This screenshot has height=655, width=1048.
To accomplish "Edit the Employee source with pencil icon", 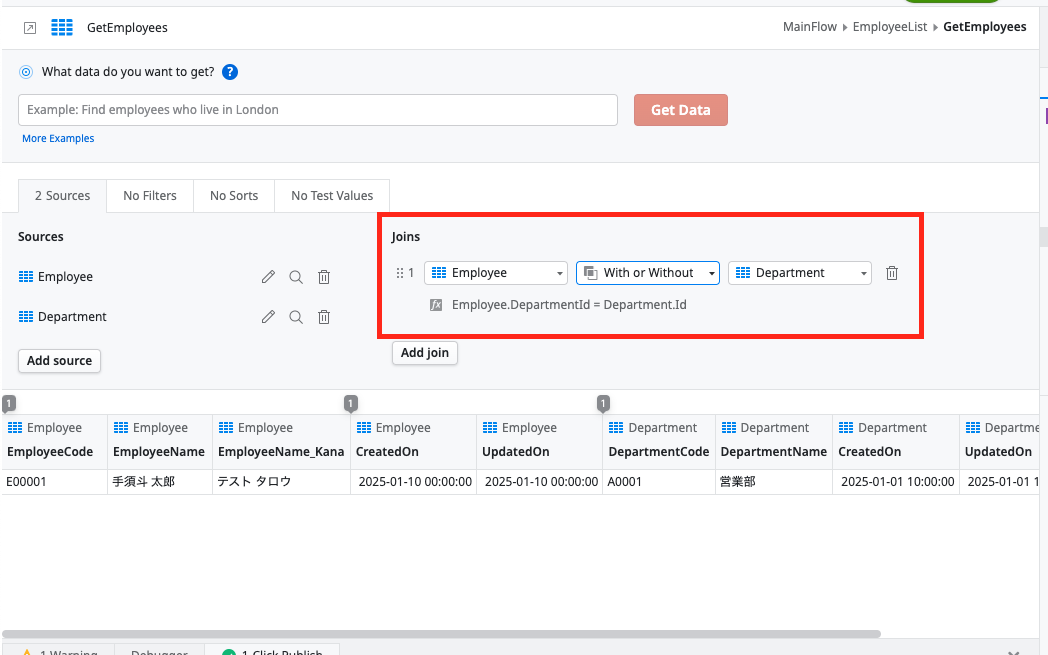I will (268, 277).
